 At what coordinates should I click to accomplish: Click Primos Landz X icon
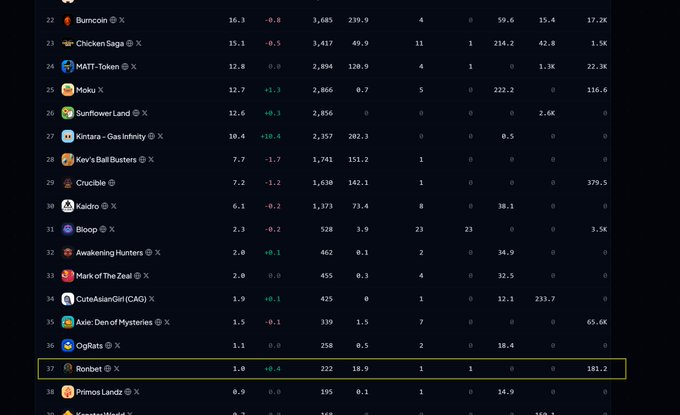pyautogui.click(x=137, y=392)
